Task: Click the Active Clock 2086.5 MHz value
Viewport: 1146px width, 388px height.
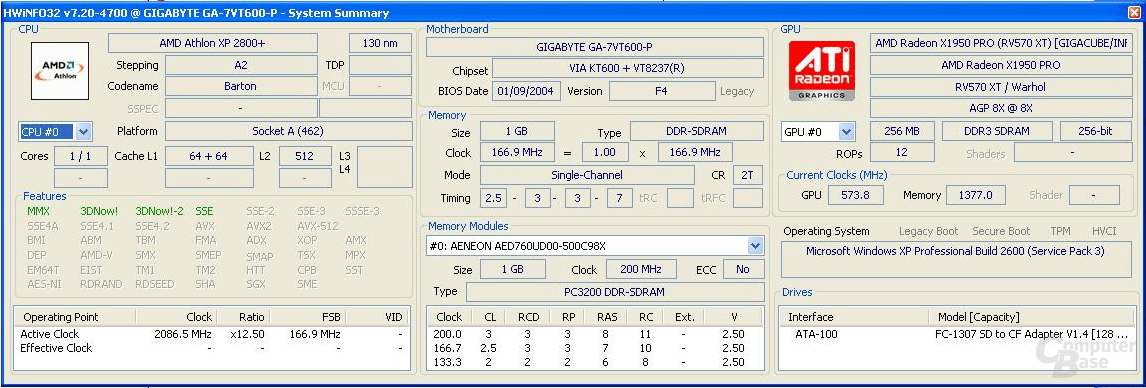Action: coord(183,334)
